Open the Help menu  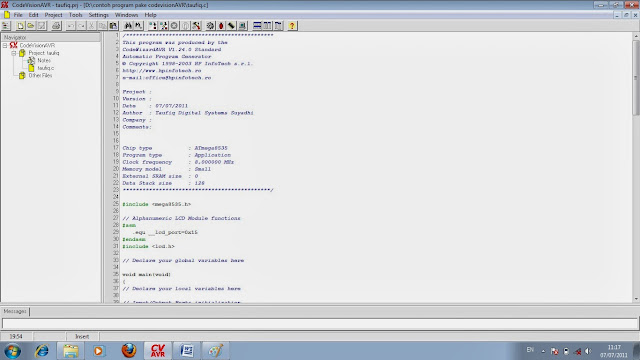coord(151,15)
